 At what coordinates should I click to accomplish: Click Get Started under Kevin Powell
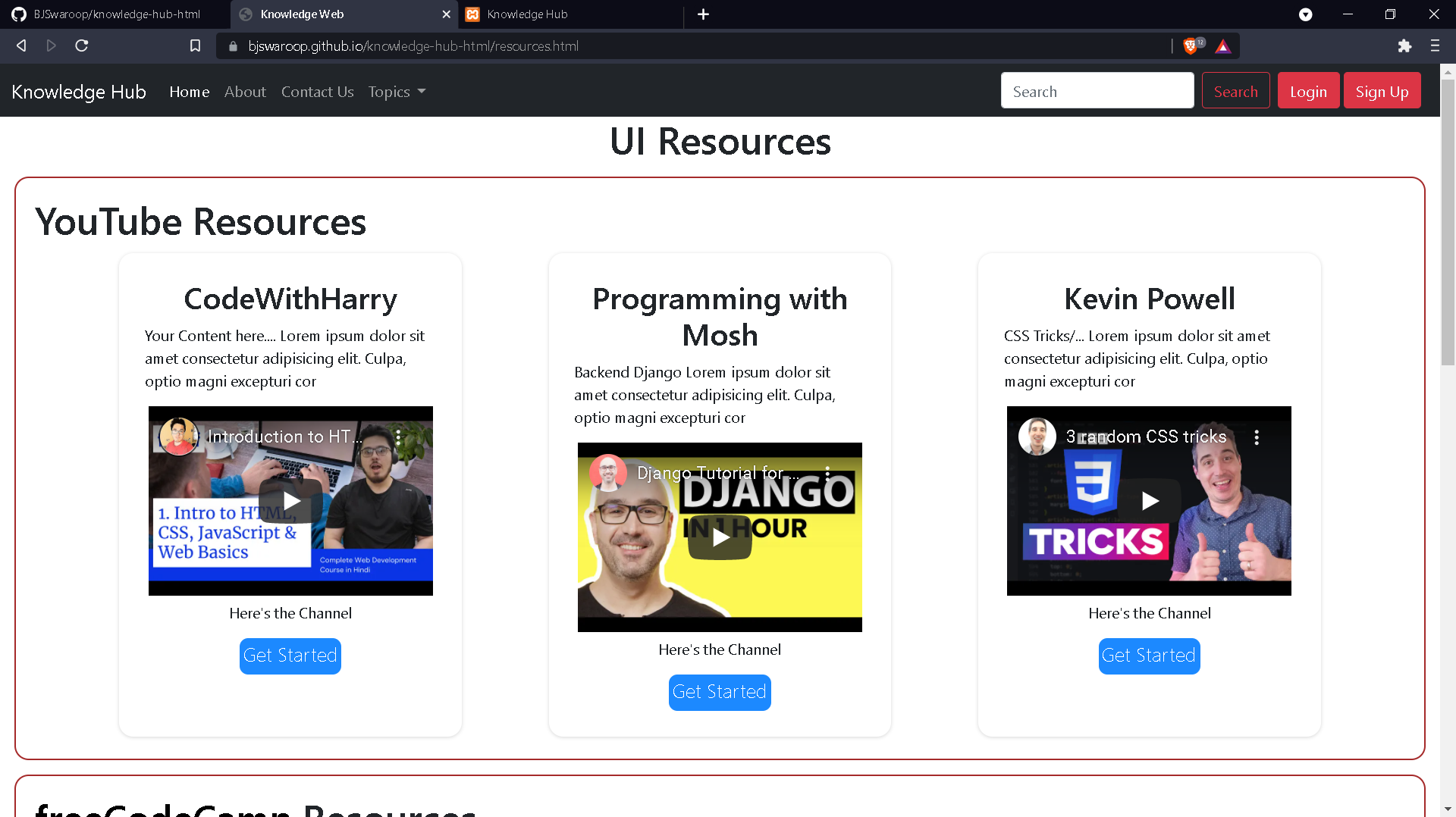pyautogui.click(x=1149, y=656)
